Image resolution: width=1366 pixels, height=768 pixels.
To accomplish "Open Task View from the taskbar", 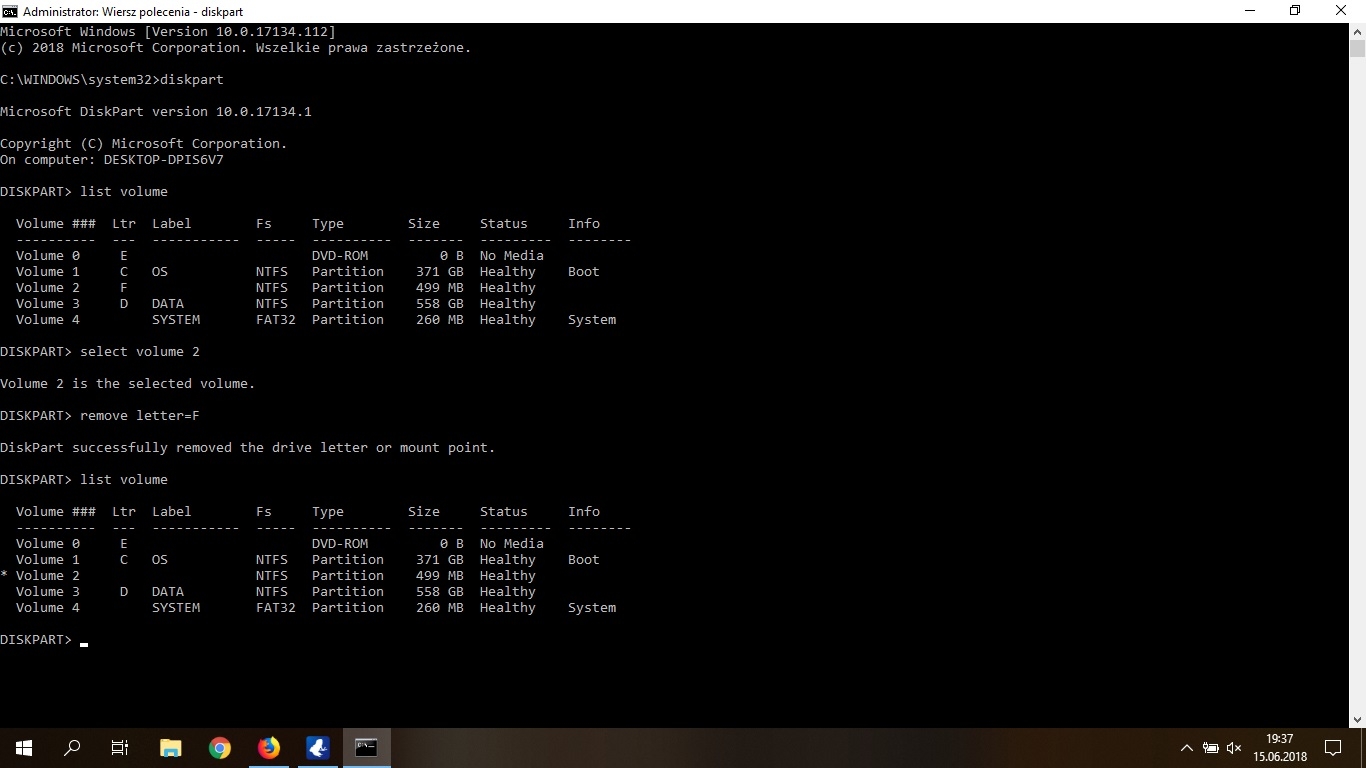I will click(120, 747).
